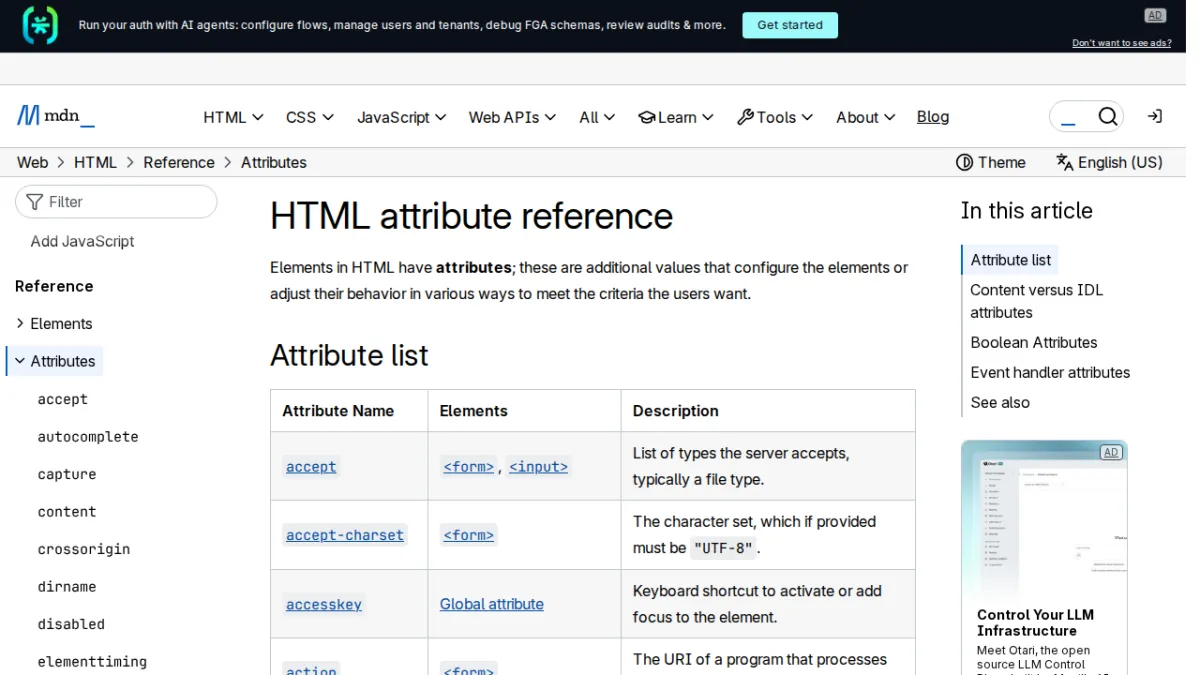Click the AD badge on sidebar ad card
This screenshot has height=675, width=1200.
click(x=1110, y=452)
